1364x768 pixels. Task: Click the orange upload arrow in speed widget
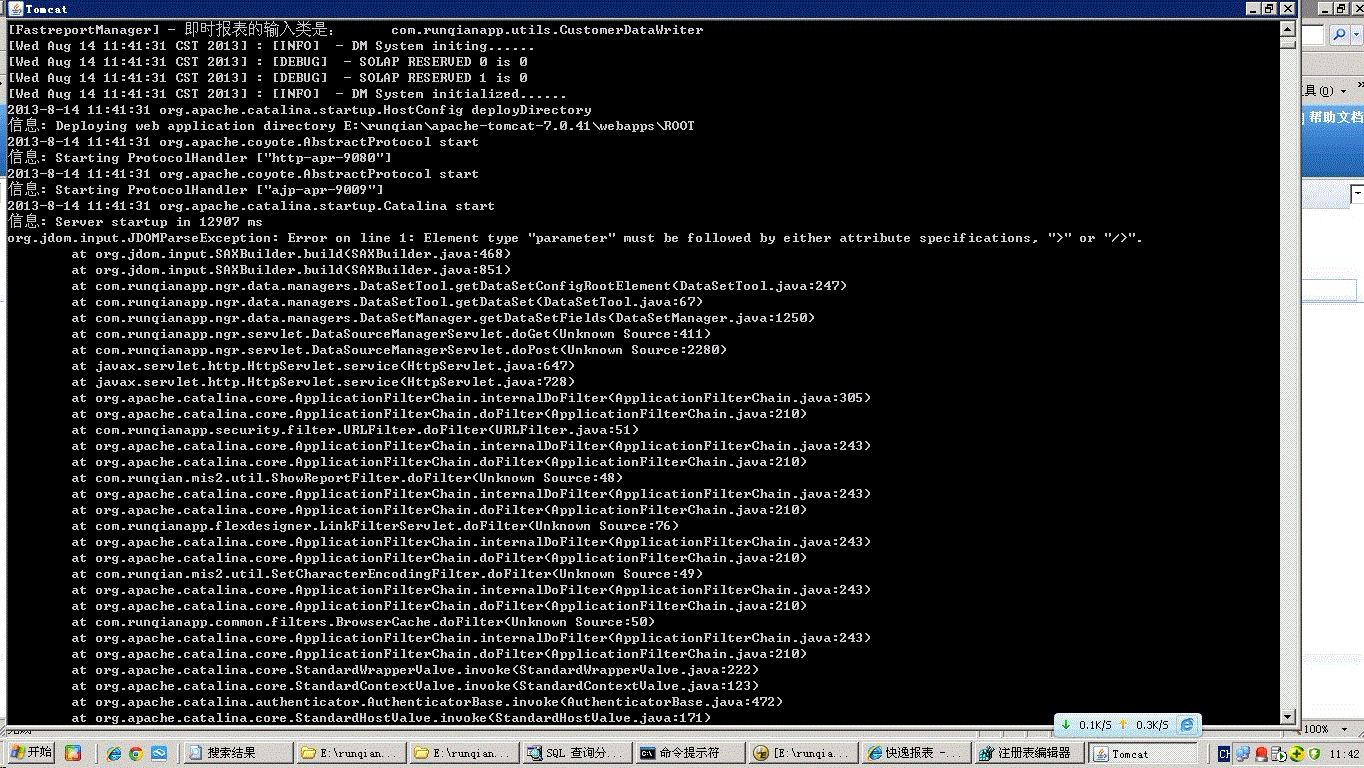coord(1124,725)
